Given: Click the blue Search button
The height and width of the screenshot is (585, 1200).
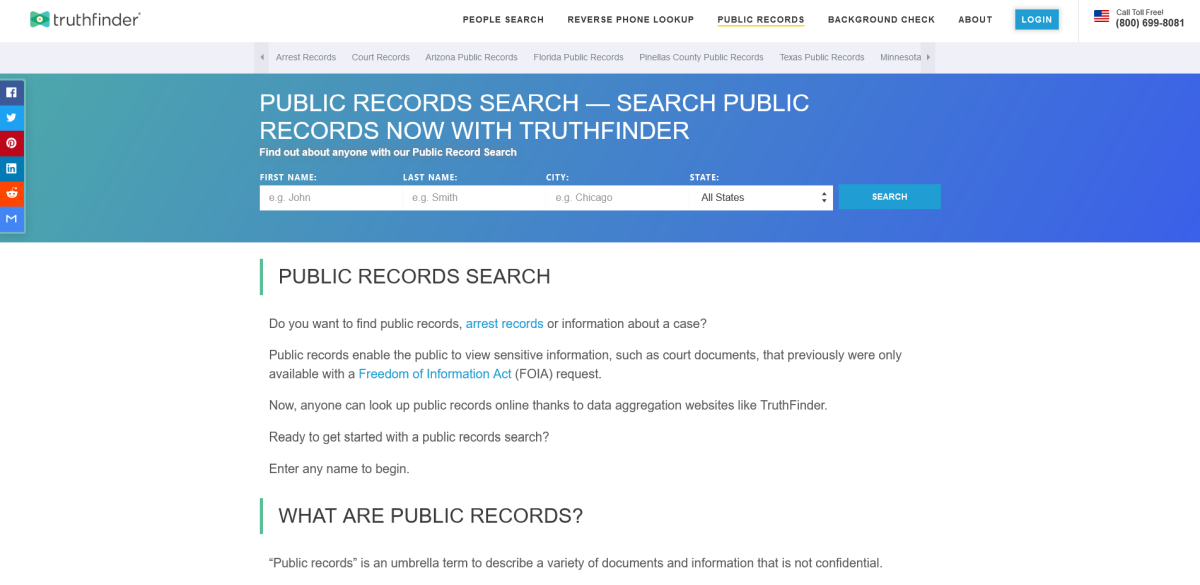Looking at the screenshot, I should pos(889,197).
